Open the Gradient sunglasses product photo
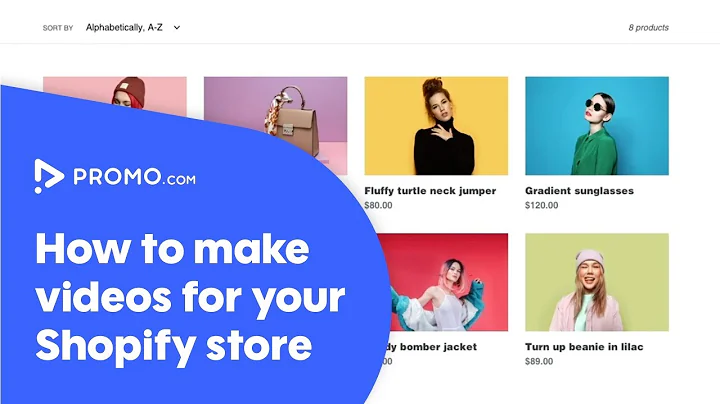720x404 pixels. (x=597, y=126)
